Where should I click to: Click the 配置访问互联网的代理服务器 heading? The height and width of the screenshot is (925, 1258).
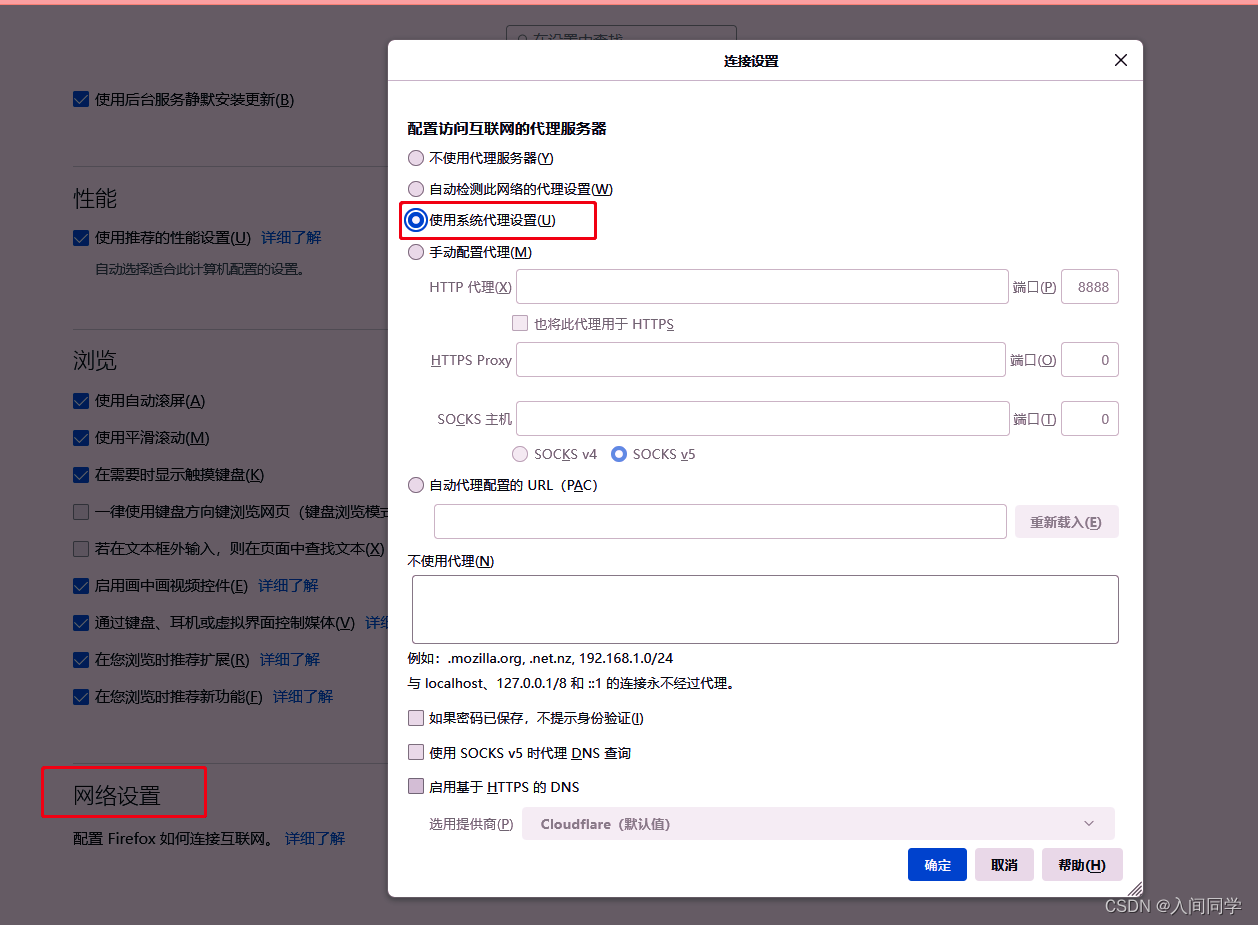507,129
